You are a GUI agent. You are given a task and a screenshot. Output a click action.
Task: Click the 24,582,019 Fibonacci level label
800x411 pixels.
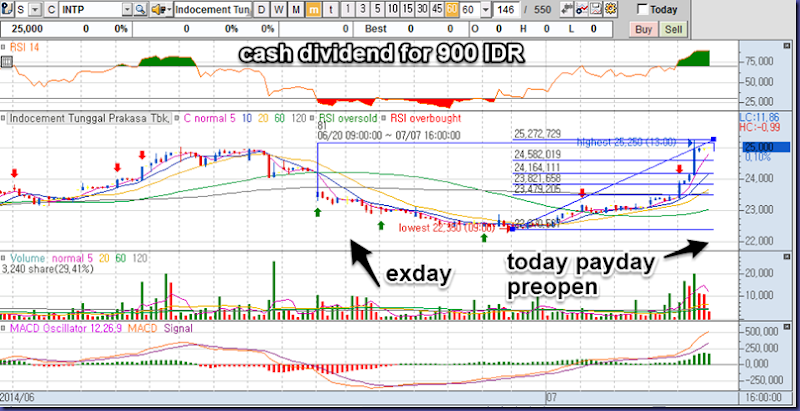[538, 155]
